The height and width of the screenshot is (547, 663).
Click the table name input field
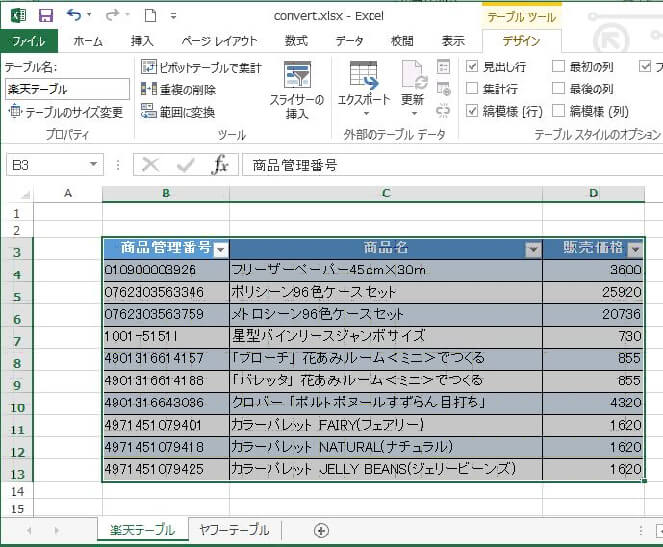[x=67, y=88]
